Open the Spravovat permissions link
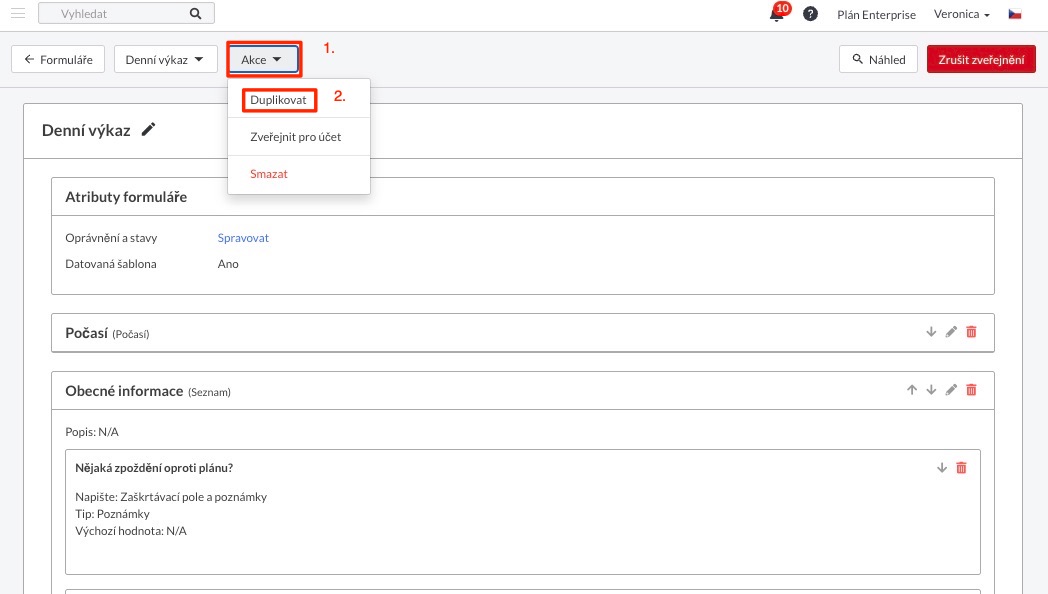Viewport: 1048px width, 594px height. point(243,238)
